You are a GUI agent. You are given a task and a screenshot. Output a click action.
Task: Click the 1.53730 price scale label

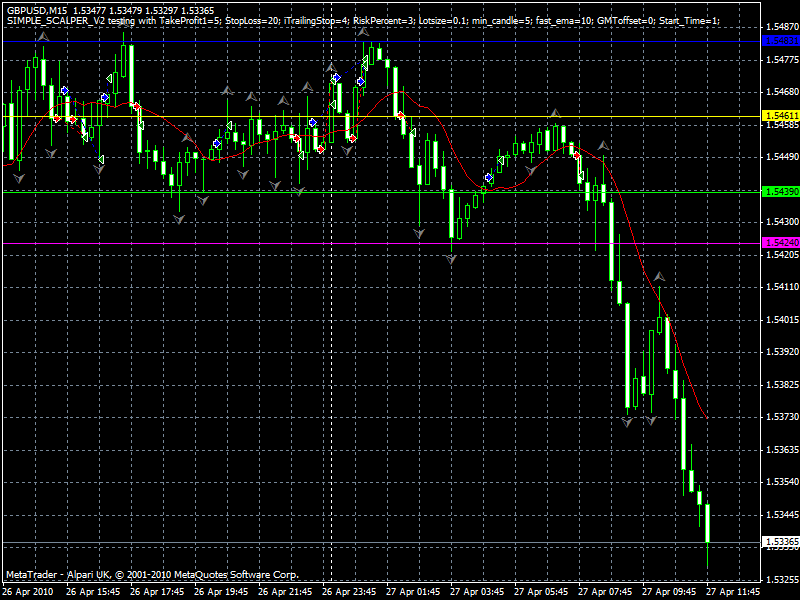coord(782,417)
